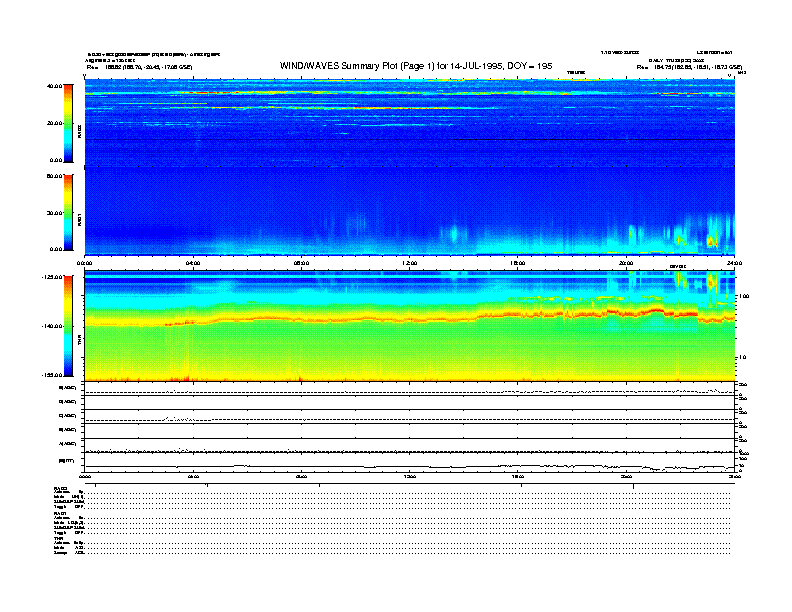
Task: Click the WIND/WAVES Summary Plot title
Action: point(416,66)
